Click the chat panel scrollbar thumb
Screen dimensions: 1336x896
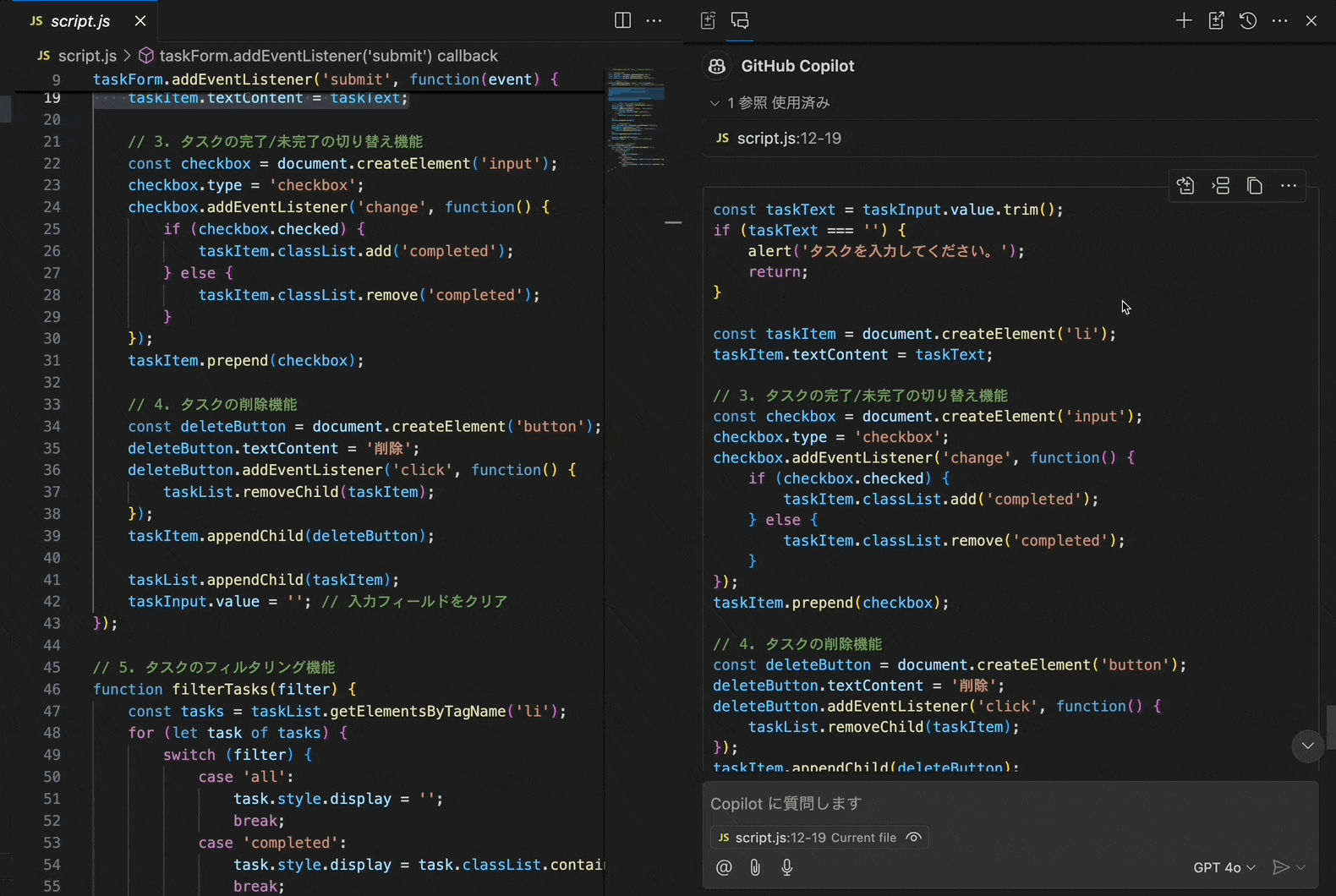point(1330,727)
